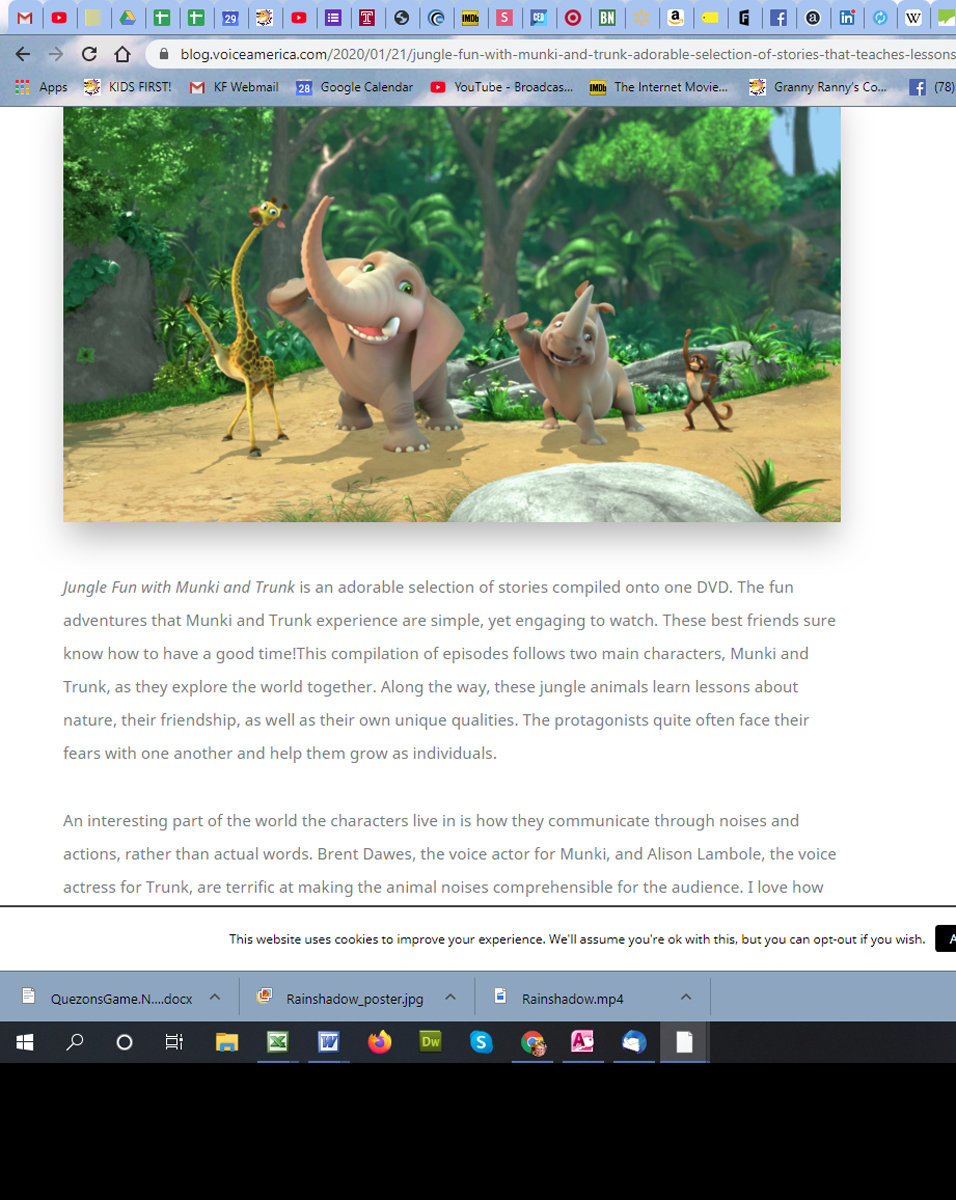This screenshot has width=956, height=1200.
Task: Open the downloaded Rainshadow.mp4
Action: point(559,998)
